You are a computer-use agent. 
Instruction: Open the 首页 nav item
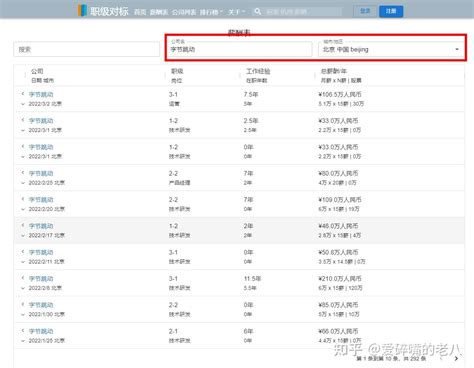click(140, 12)
